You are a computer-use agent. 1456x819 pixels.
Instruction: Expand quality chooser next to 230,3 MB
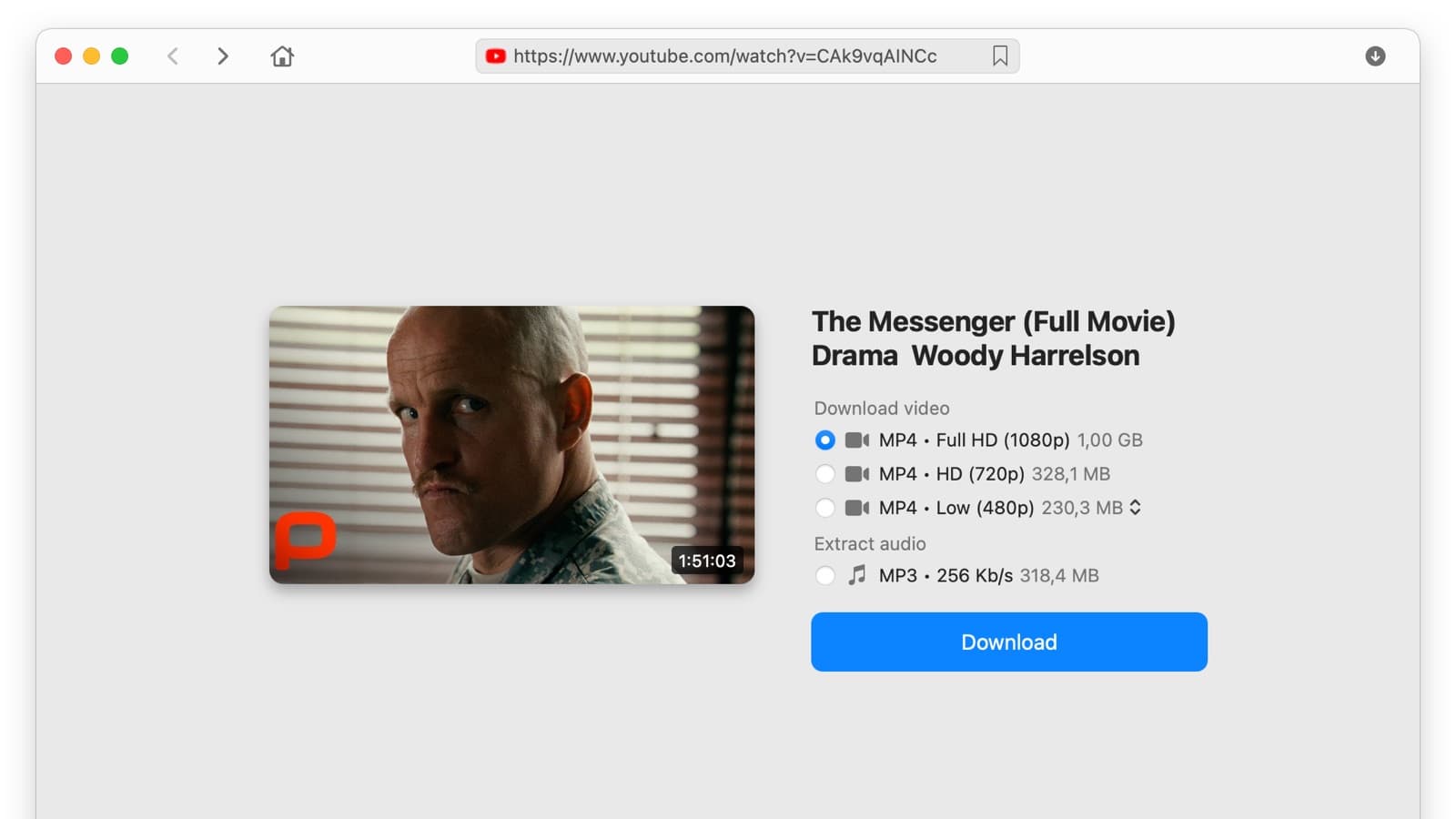pyautogui.click(x=1135, y=508)
